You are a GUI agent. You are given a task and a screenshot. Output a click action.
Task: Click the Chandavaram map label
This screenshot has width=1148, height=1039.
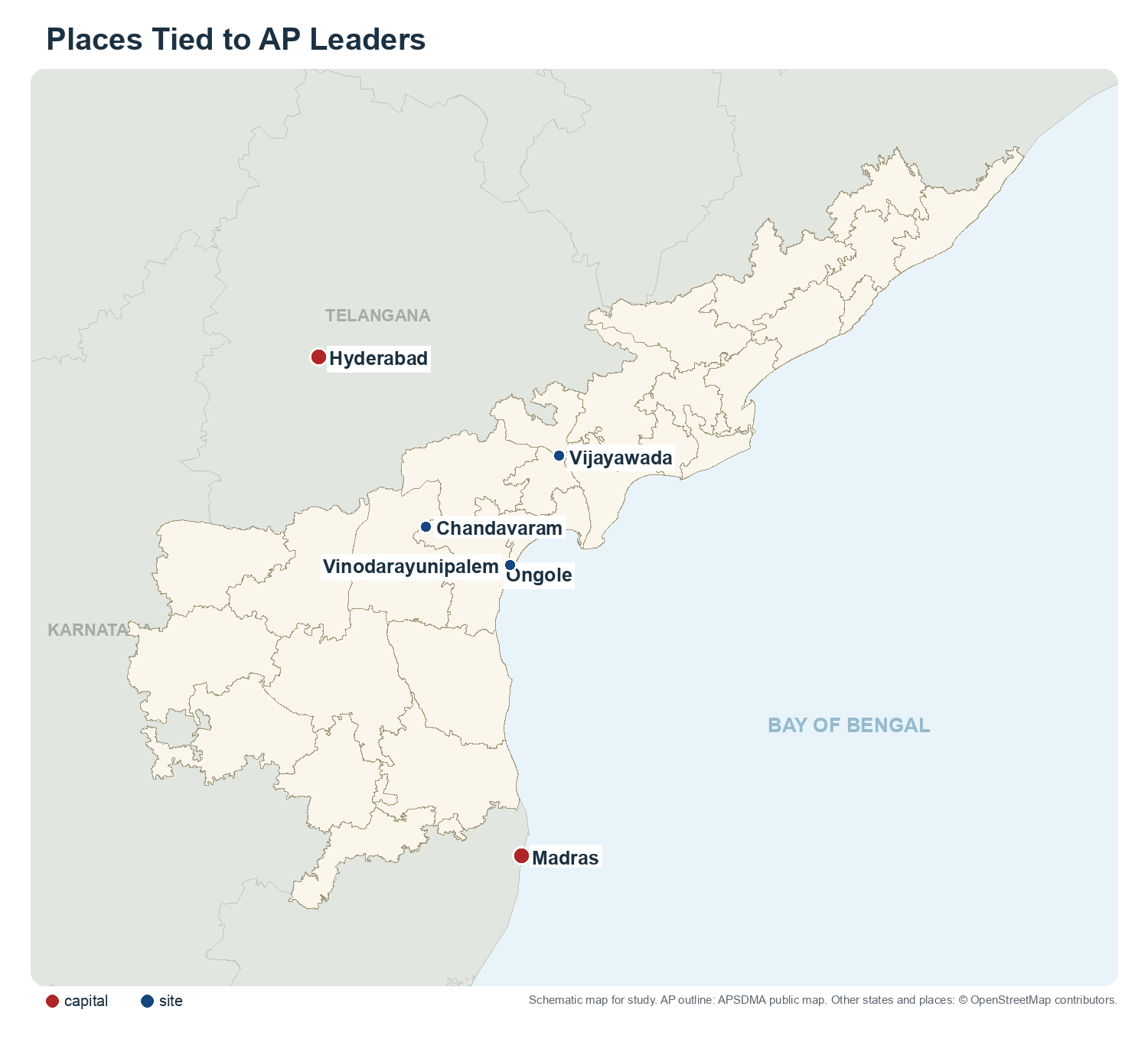coord(499,529)
